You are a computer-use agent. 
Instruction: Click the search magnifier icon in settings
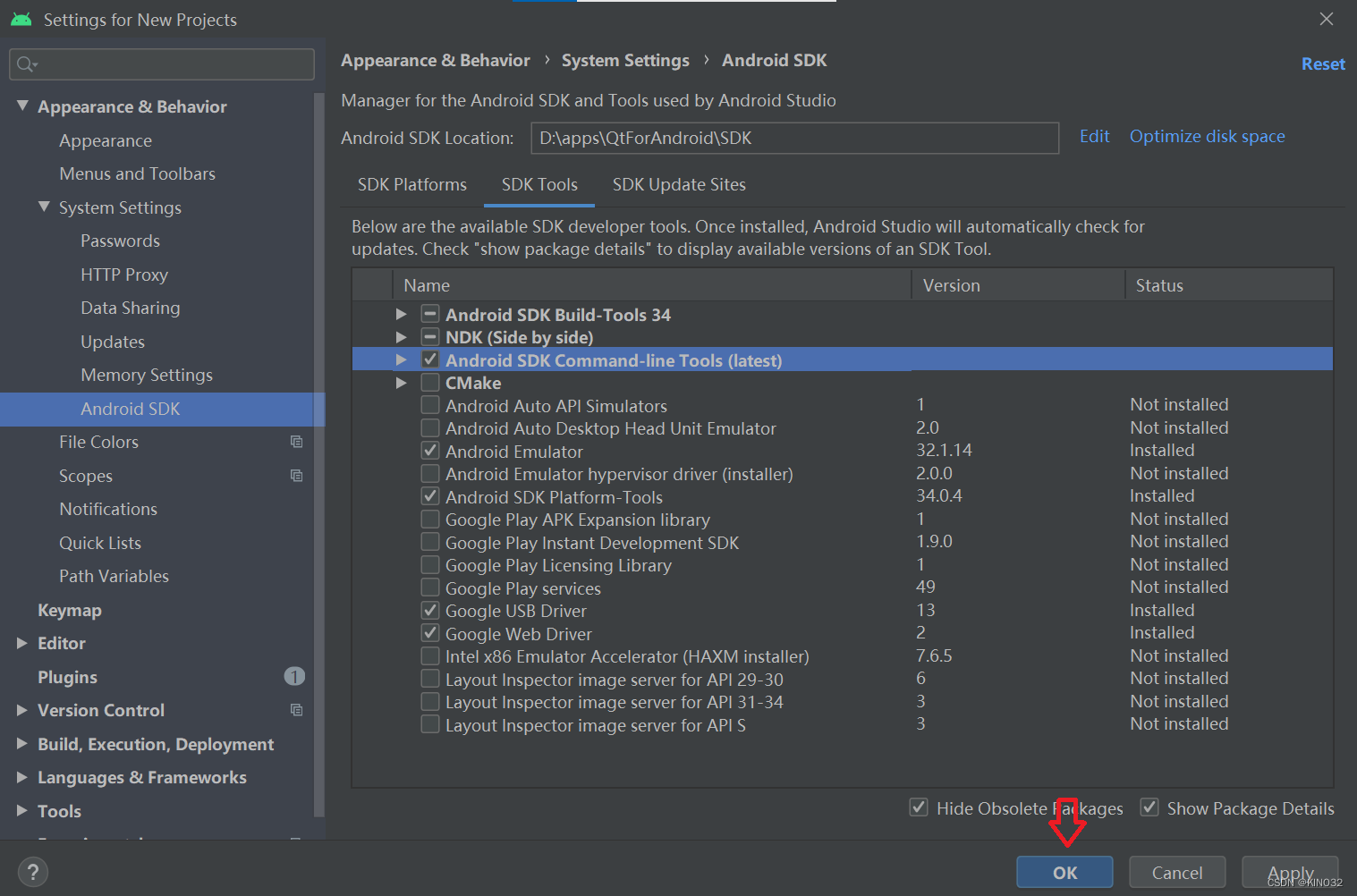point(27,64)
